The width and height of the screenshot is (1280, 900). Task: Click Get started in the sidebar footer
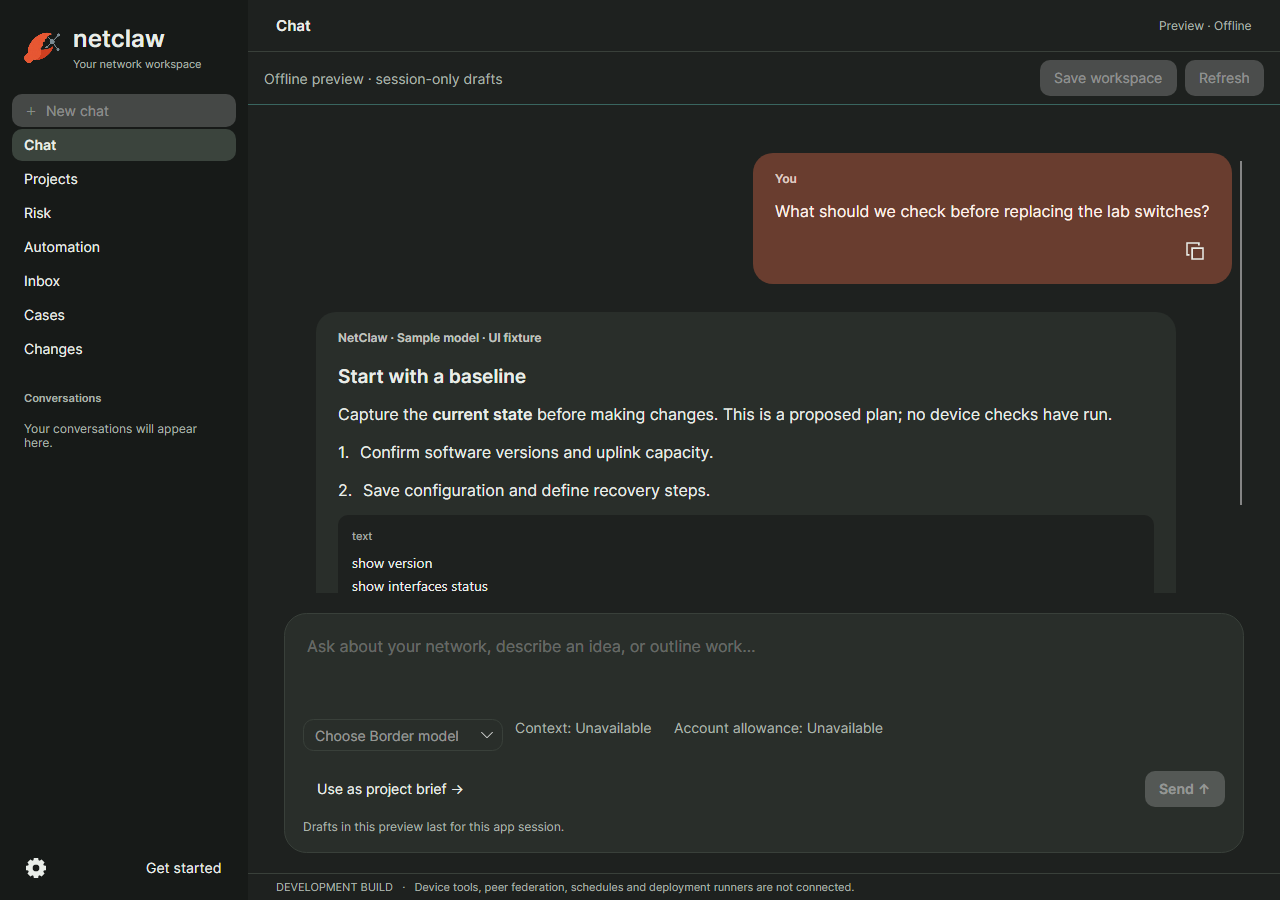tap(183, 868)
